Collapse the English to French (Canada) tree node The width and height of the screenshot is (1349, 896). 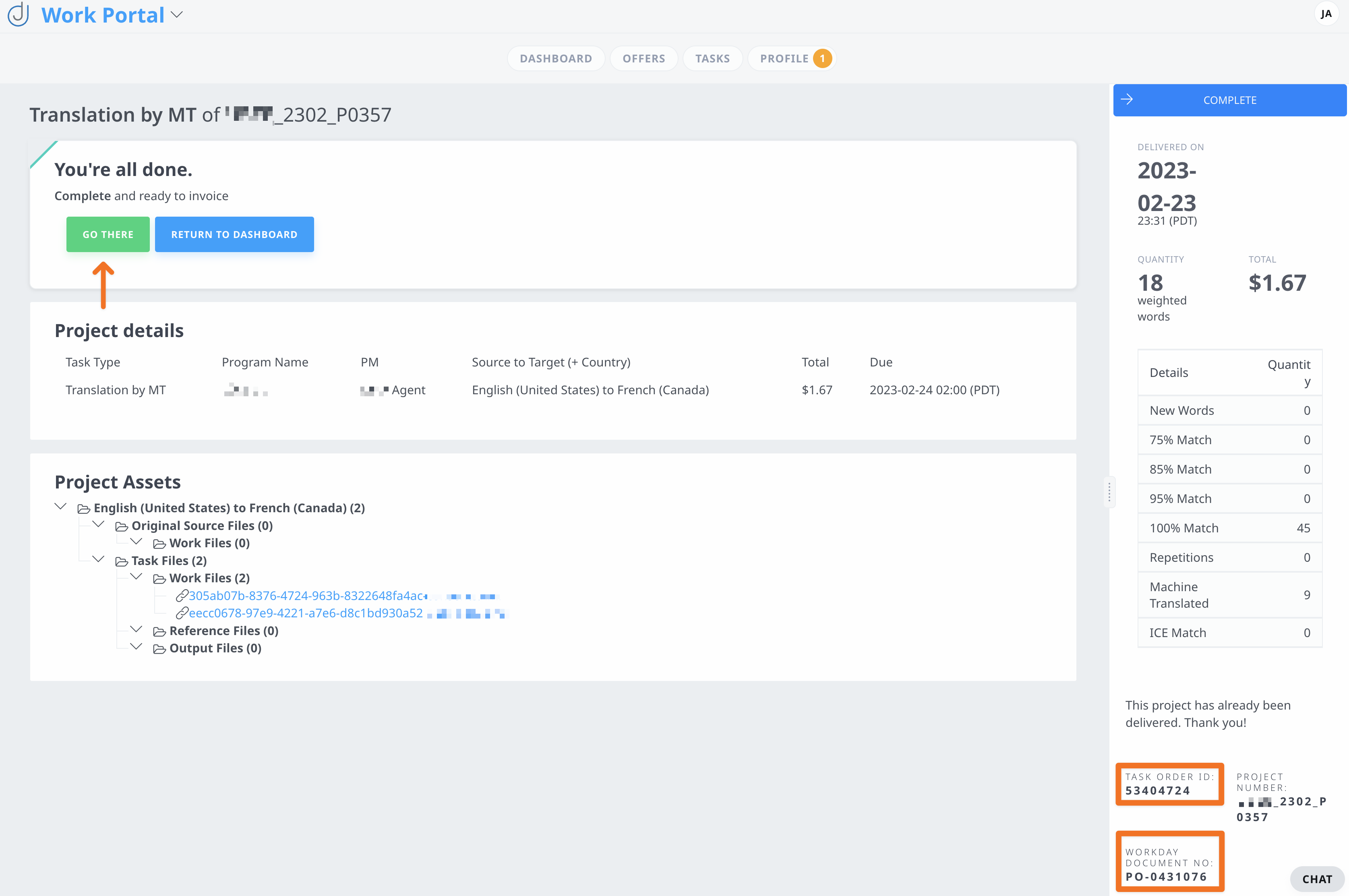[60, 507]
